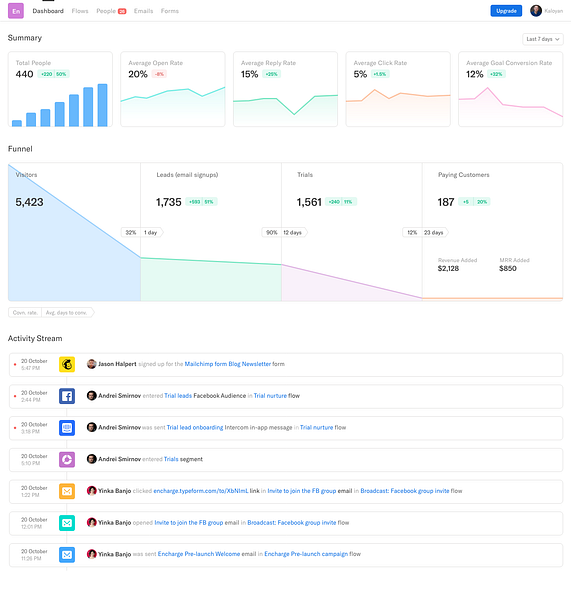Click the Encharge "En" logo icon
Image resolution: width=571 pixels, height=600 pixels.
16,11
